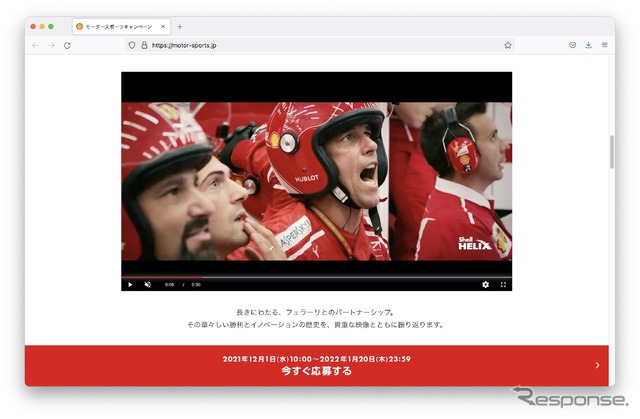Click the Ferrari pit crew video frame
This screenshot has height=419, width=640.
pyautogui.click(x=316, y=181)
